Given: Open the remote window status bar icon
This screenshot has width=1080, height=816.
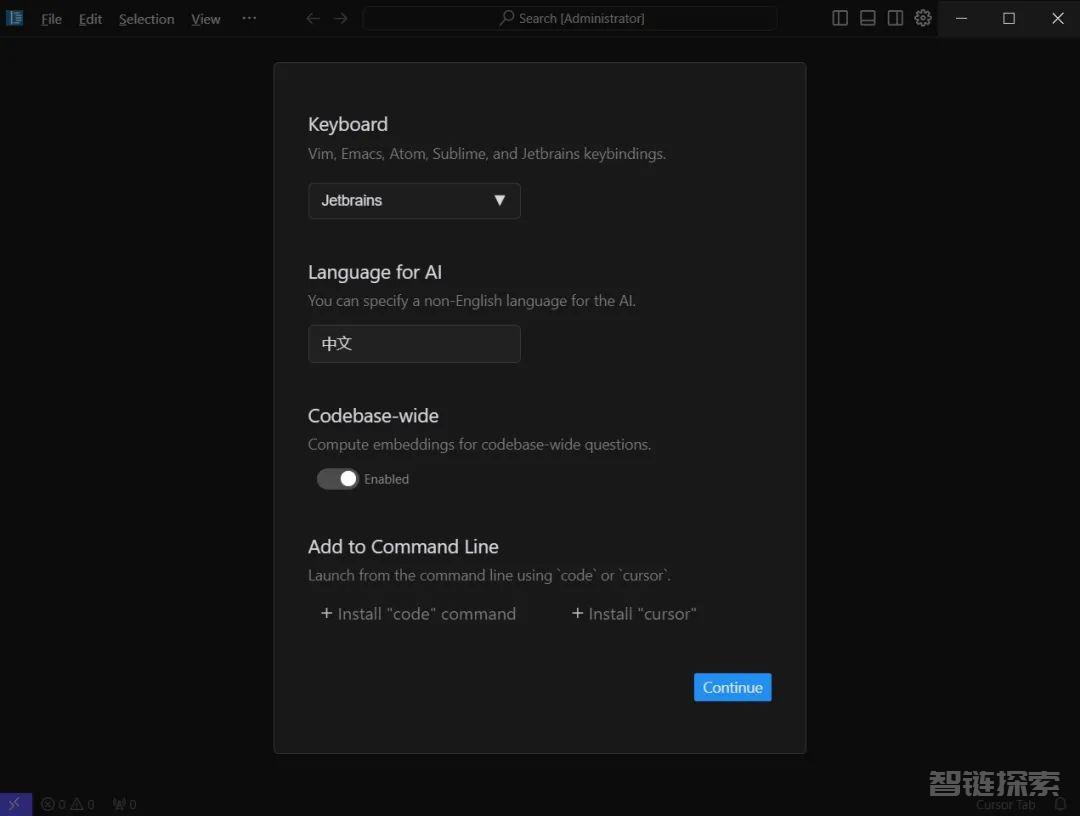Looking at the screenshot, I should (x=15, y=804).
